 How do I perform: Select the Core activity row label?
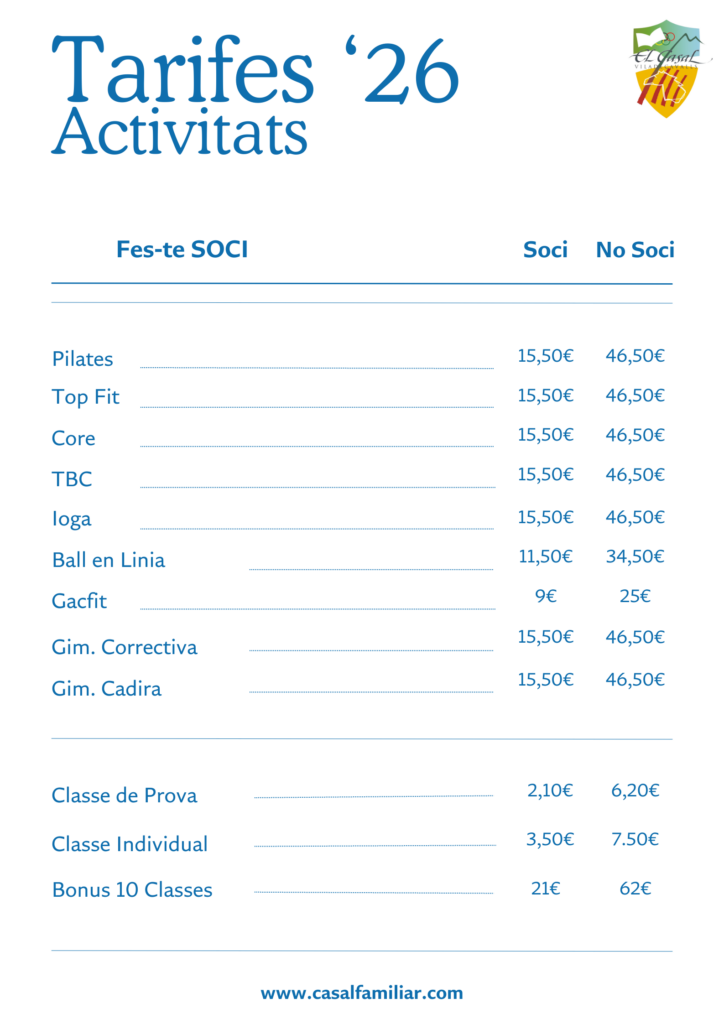(x=74, y=438)
